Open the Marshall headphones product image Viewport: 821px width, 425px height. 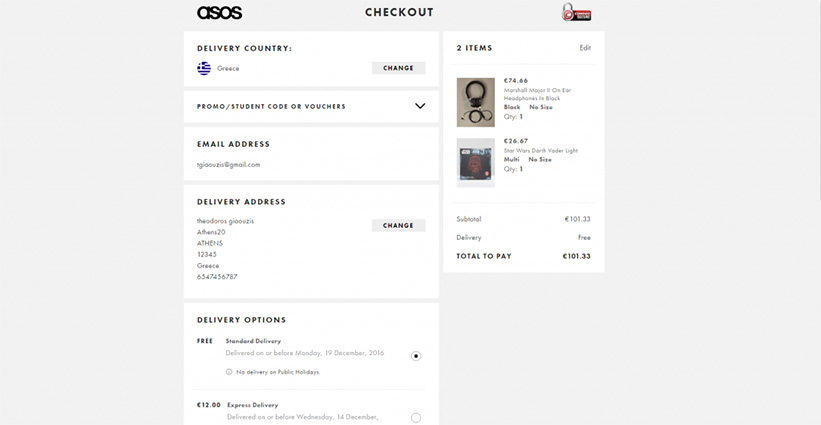[x=475, y=101]
